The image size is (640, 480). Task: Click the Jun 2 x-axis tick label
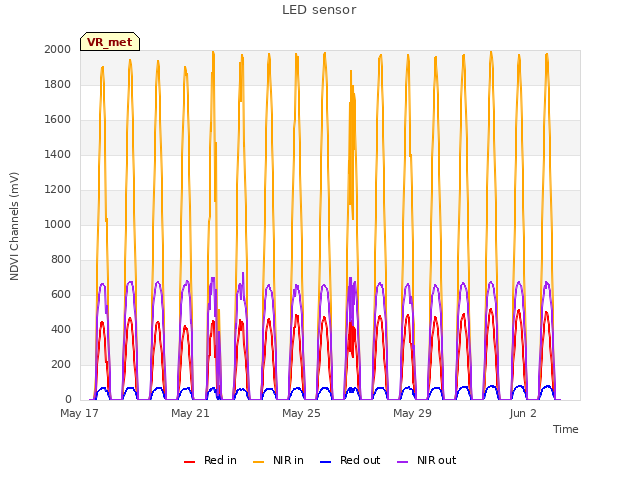pyautogui.click(x=523, y=413)
